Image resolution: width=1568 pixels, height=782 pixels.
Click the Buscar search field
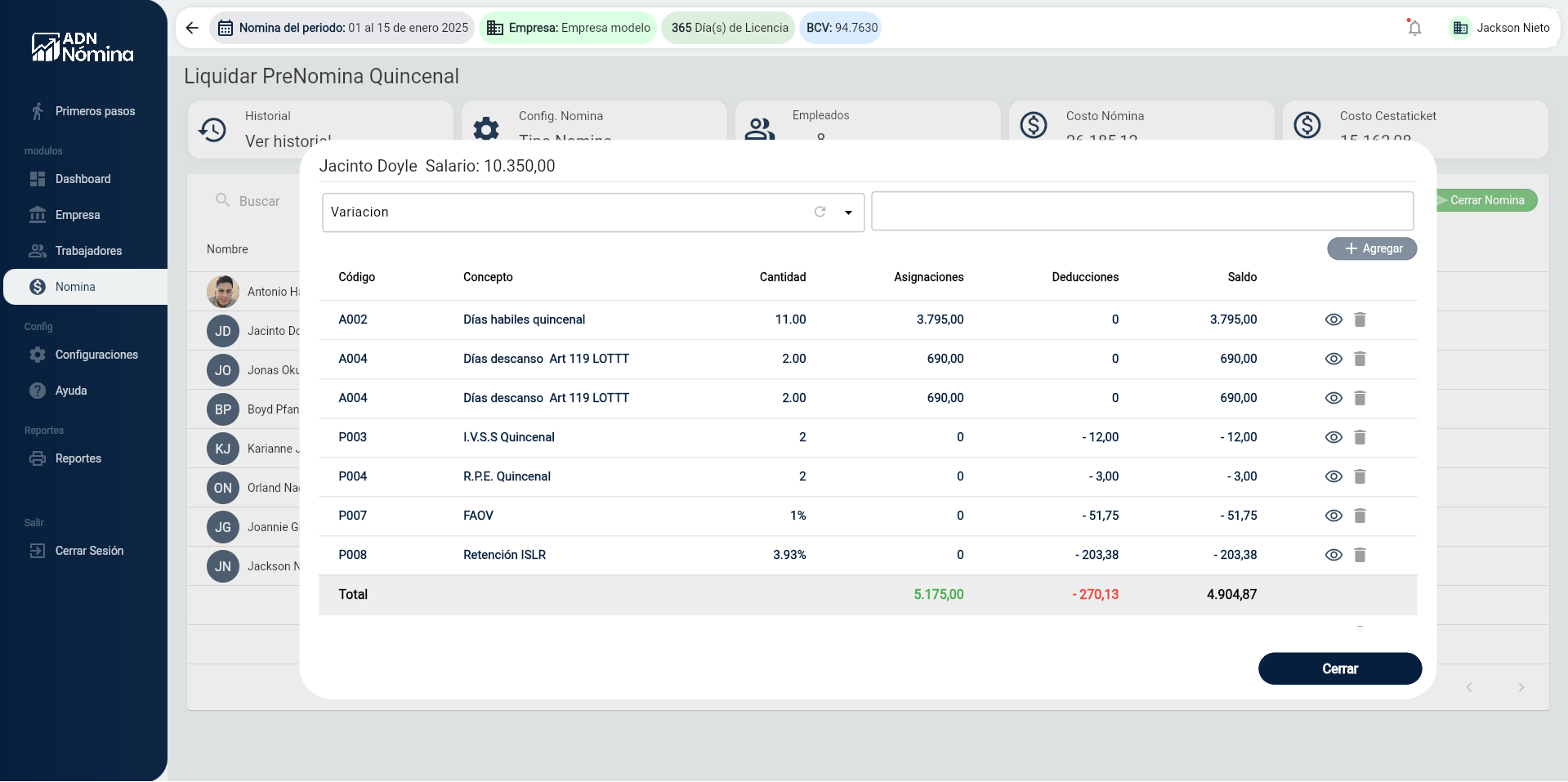point(259,201)
